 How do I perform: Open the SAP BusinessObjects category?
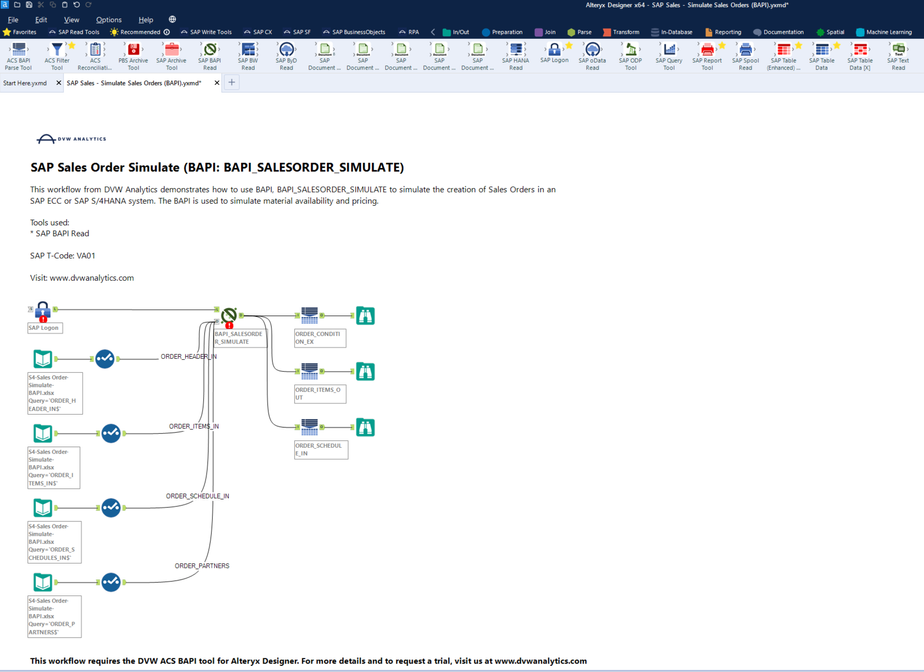pyautogui.click(x=354, y=32)
